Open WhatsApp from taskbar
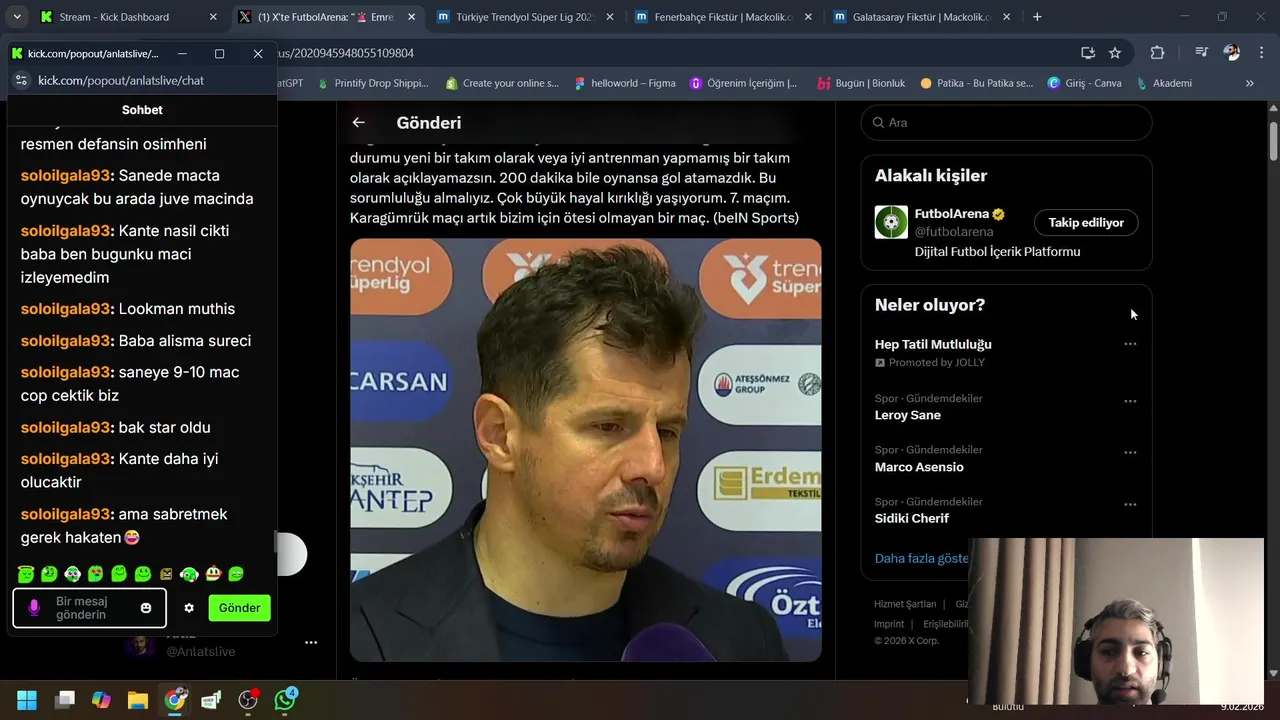The width and height of the screenshot is (1280, 720). click(285, 700)
